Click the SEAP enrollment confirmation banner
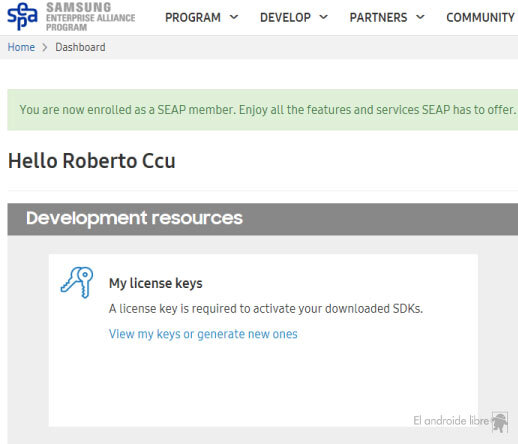518x444 pixels. tap(263, 110)
